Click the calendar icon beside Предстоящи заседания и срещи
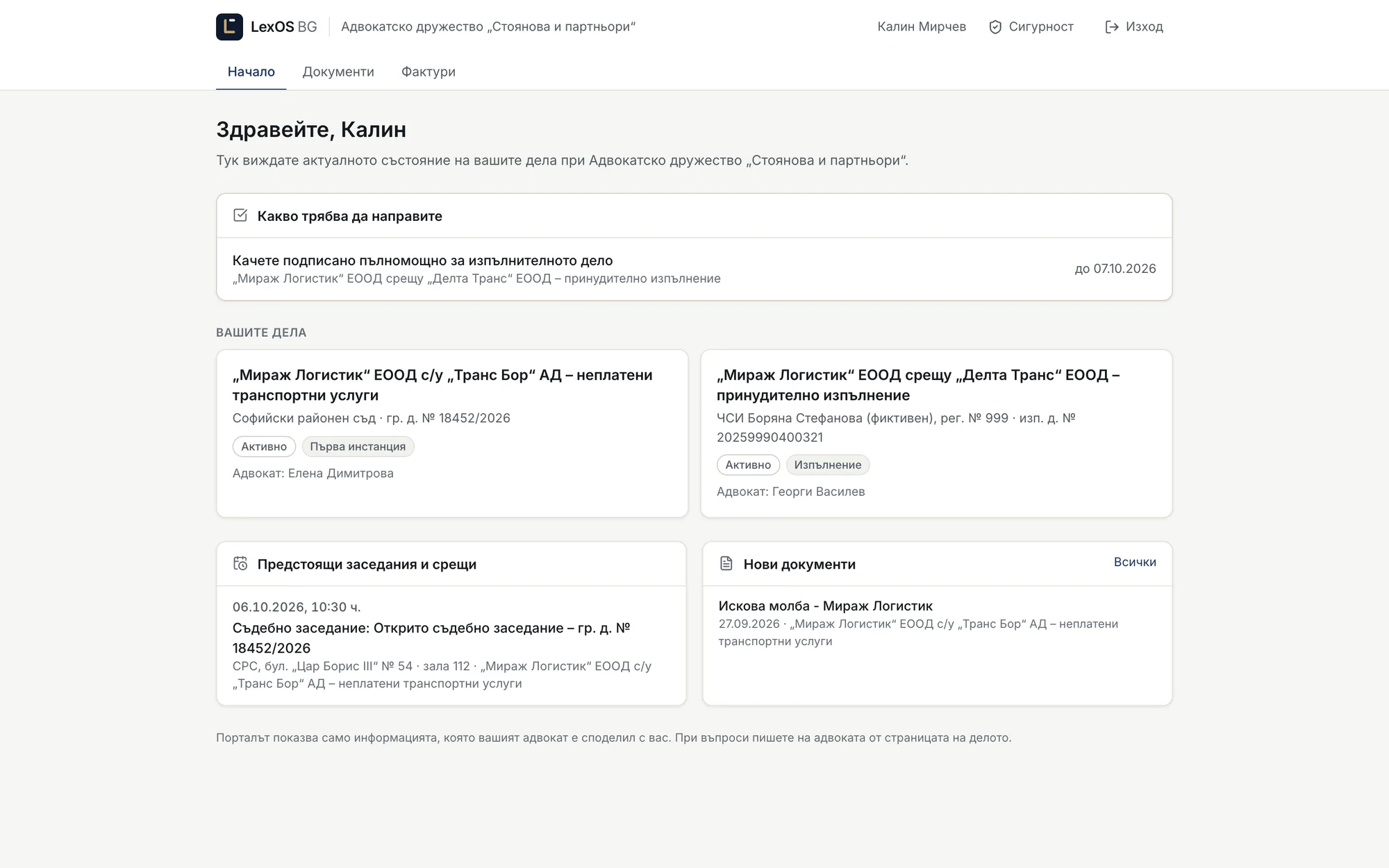The height and width of the screenshot is (868, 1389). 240,563
